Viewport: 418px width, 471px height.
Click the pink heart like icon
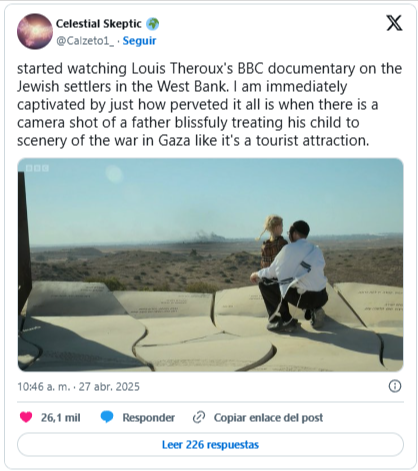26,417
